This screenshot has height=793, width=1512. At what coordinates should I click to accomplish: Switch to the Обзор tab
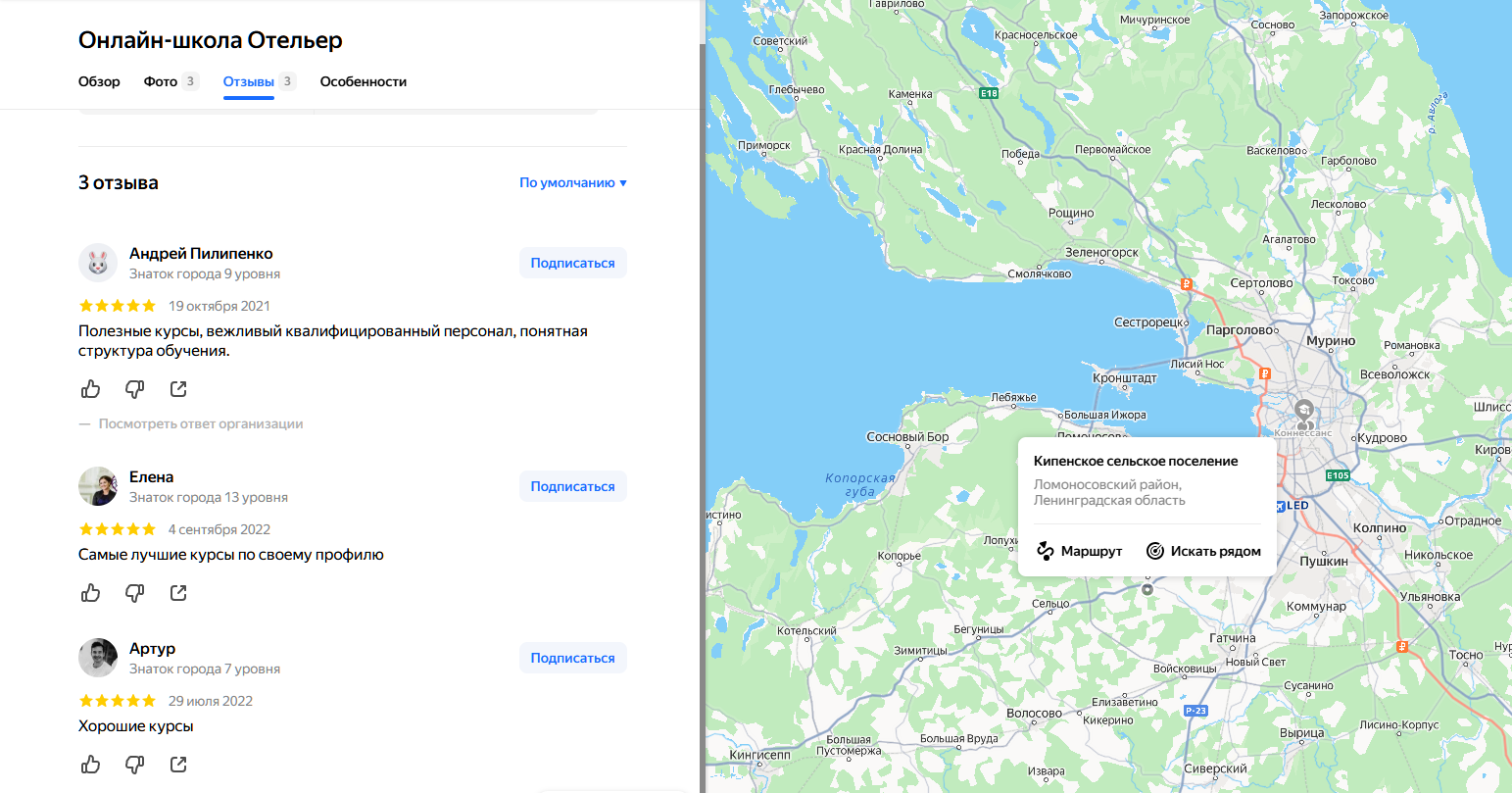tap(99, 81)
